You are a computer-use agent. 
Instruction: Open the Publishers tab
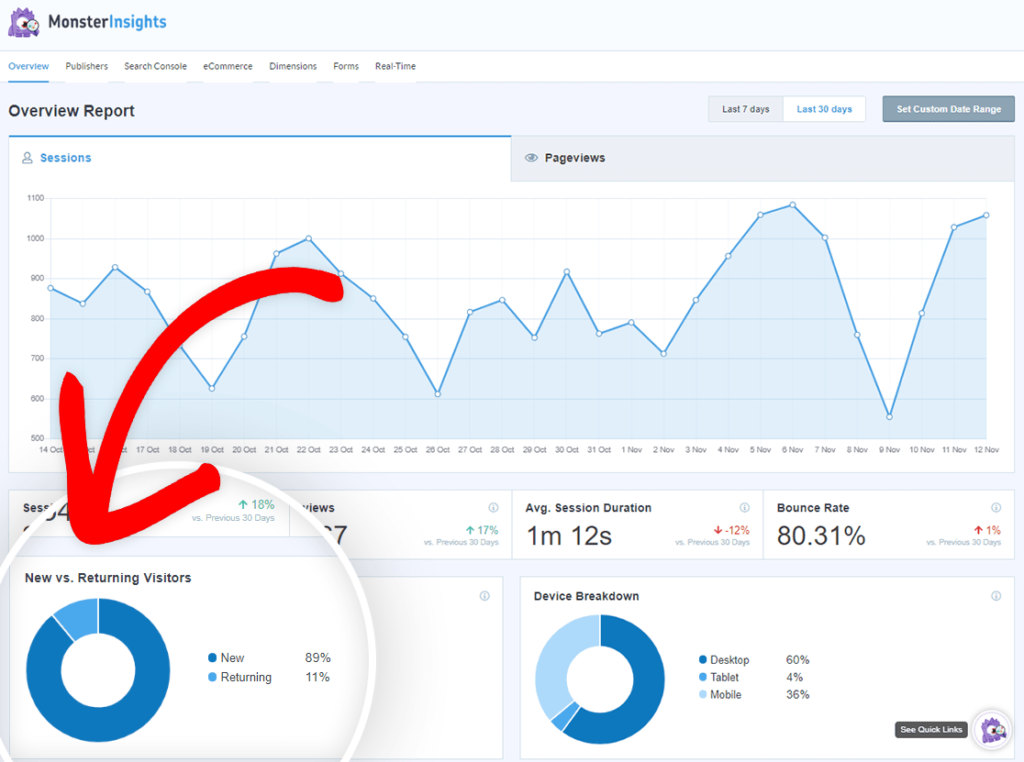(x=86, y=66)
